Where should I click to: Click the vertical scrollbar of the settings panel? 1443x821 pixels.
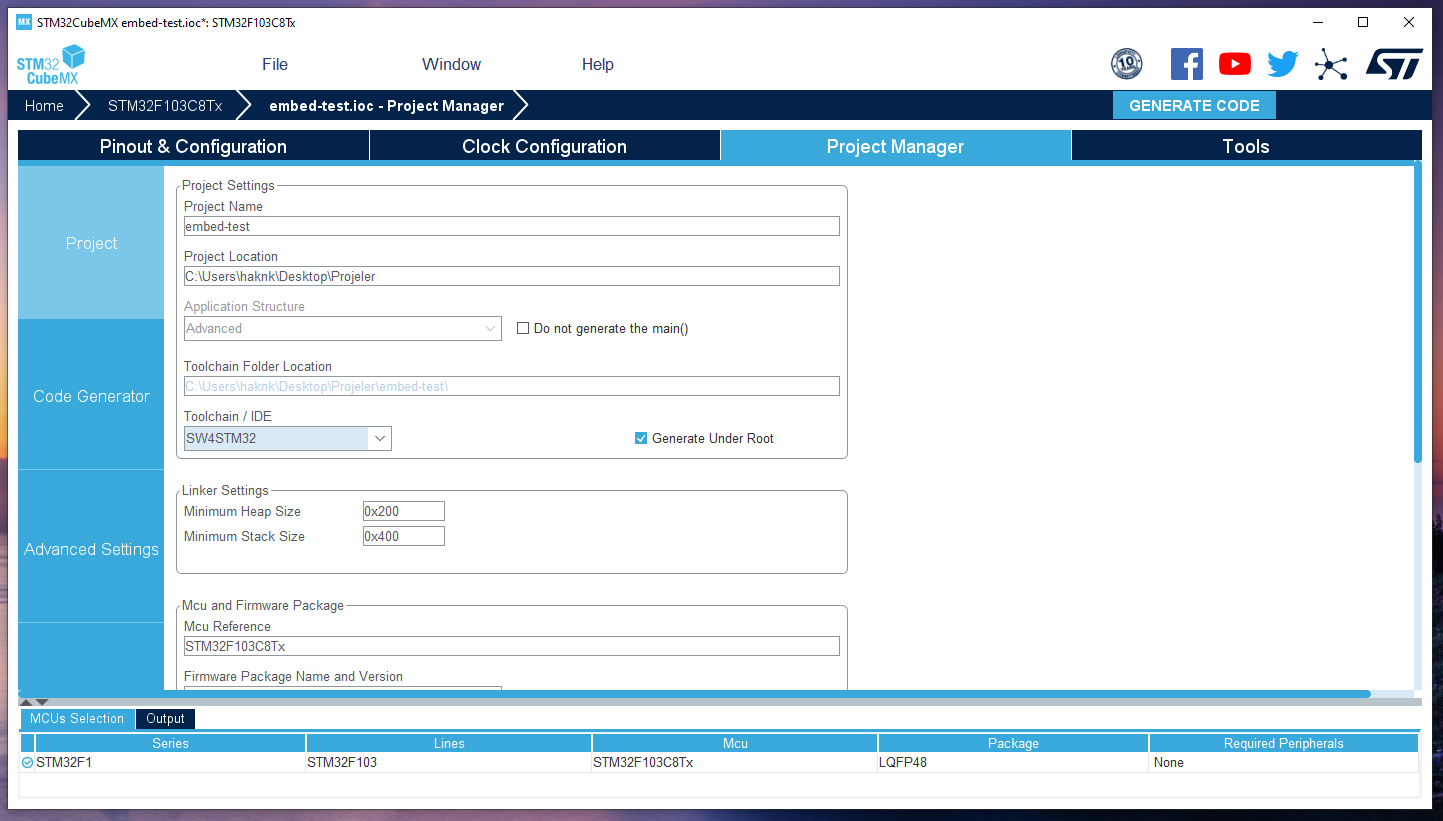(x=1417, y=312)
